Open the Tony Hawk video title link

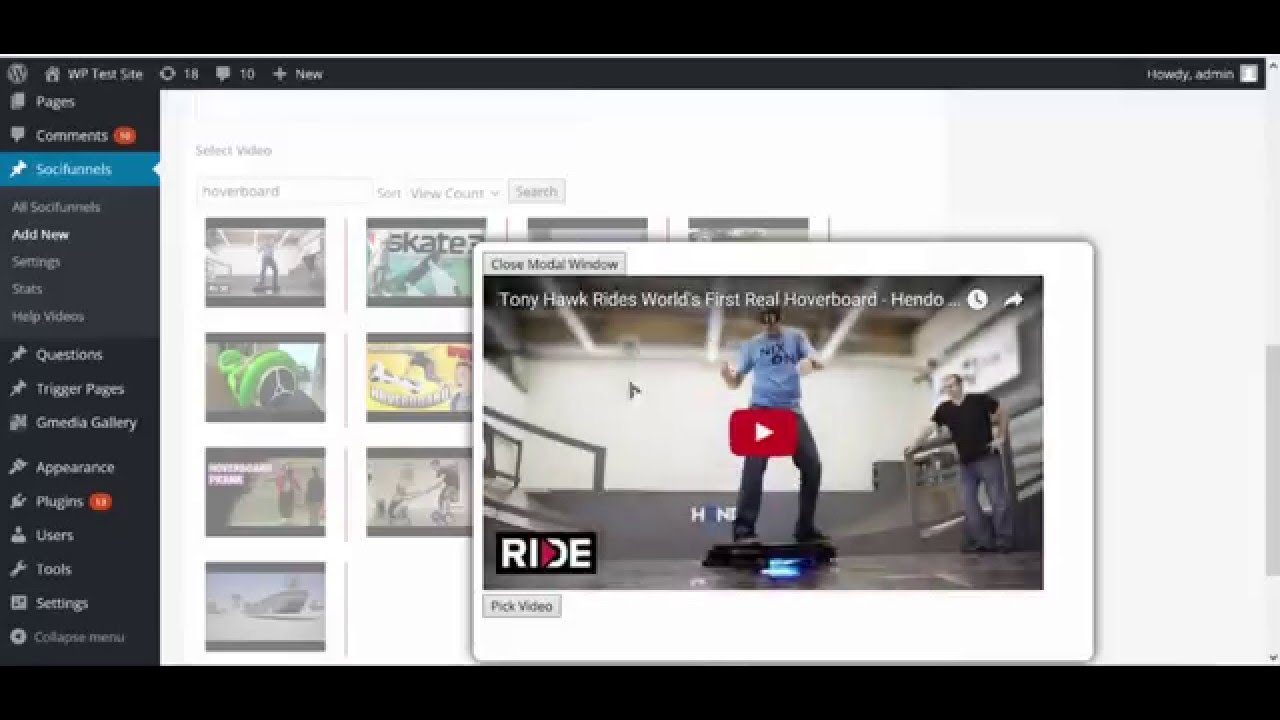pos(729,299)
